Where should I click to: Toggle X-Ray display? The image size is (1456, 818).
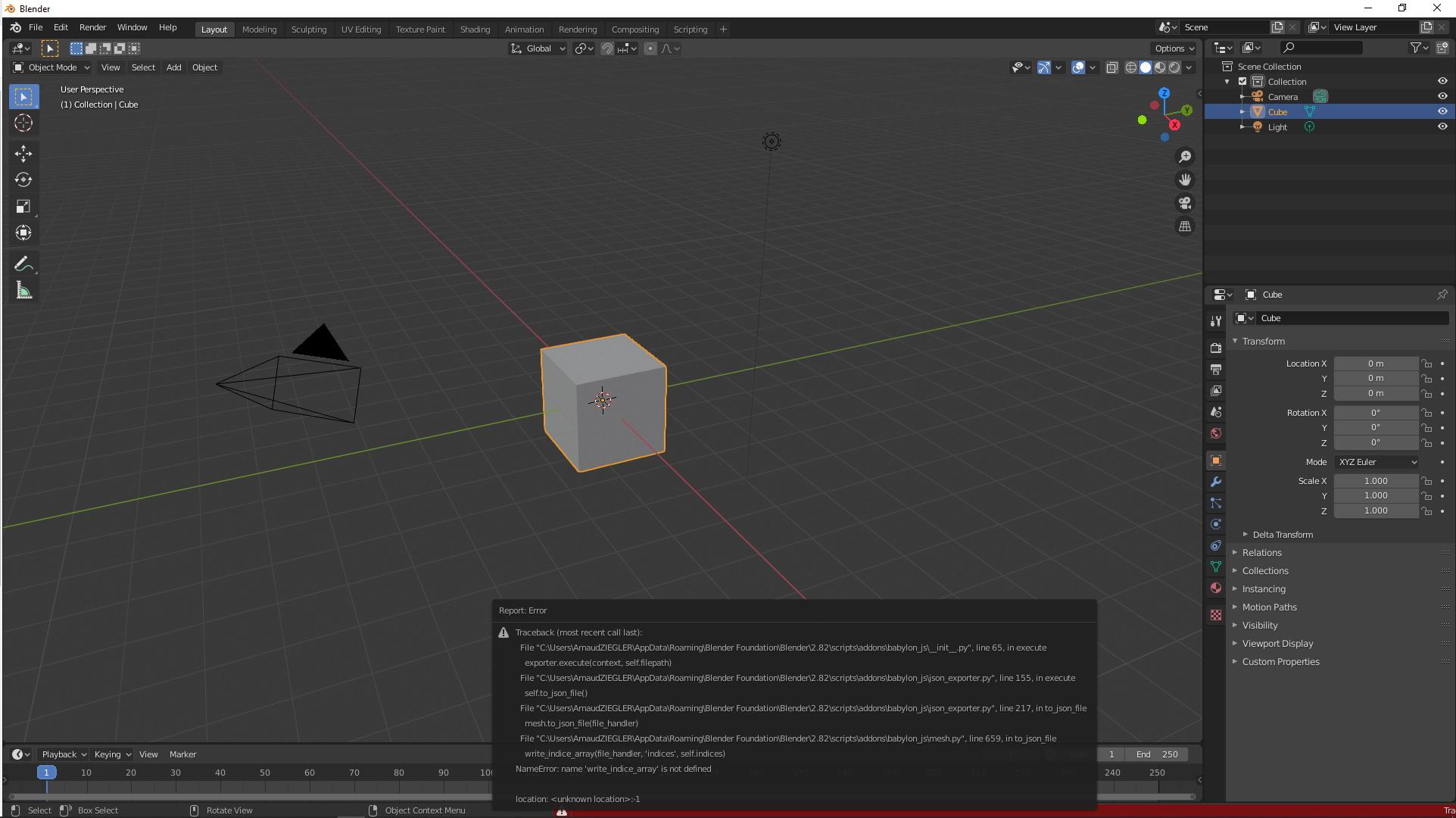pyautogui.click(x=1111, y=67)
